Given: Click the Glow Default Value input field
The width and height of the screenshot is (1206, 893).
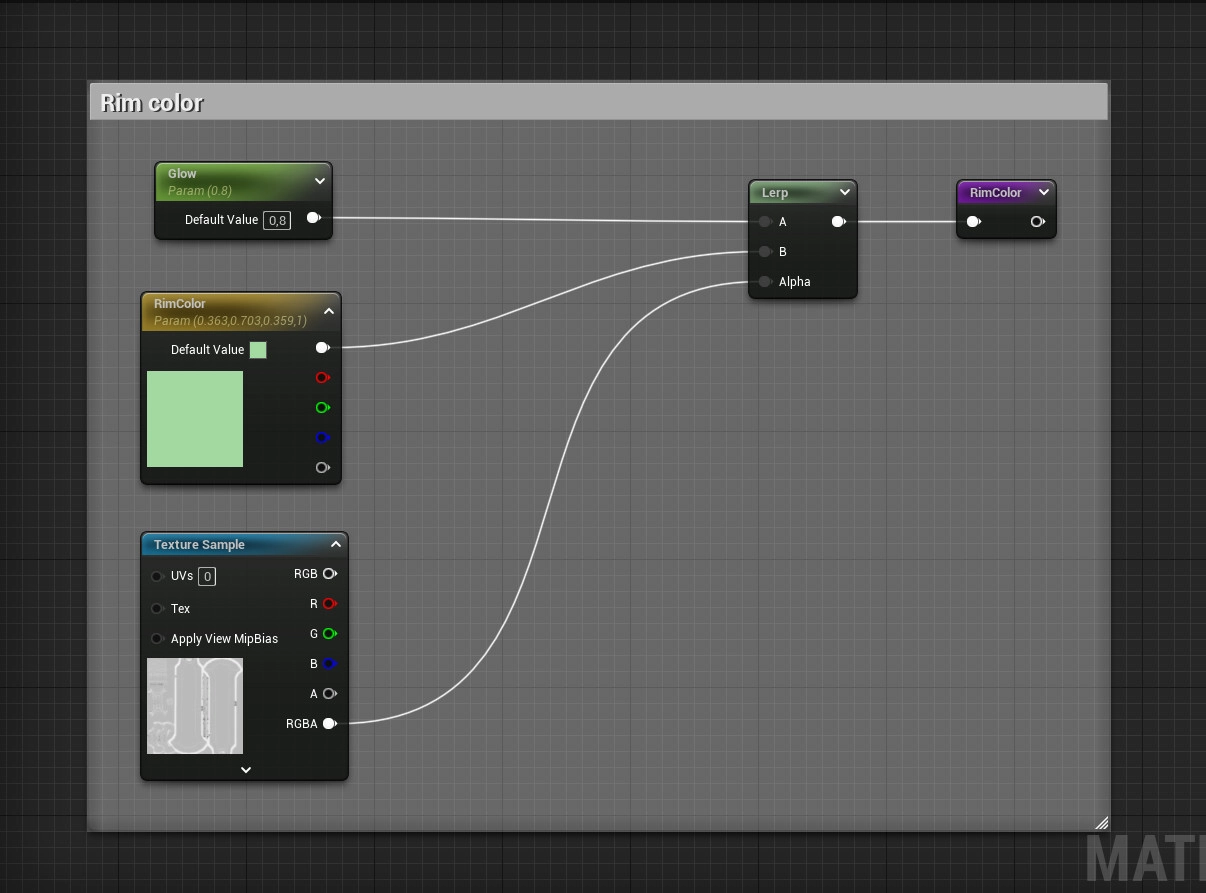Looking at the screenshot, I should click(x=277, y=220).
